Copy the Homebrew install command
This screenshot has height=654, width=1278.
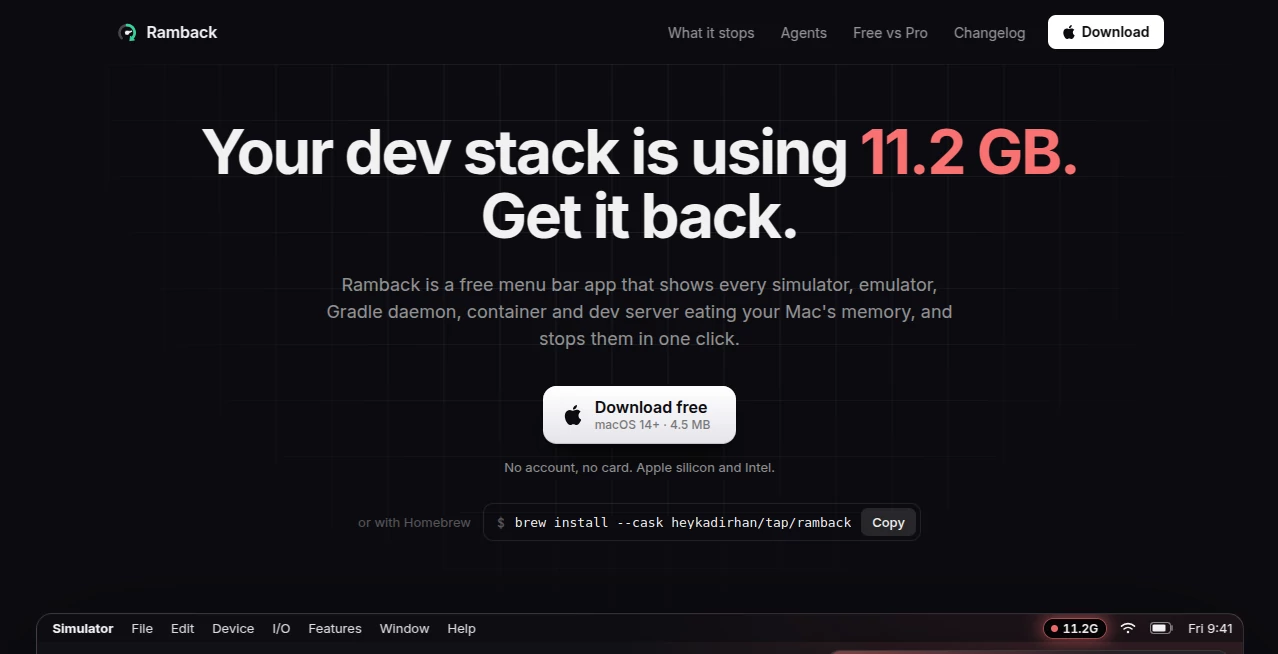pos(888,522)
